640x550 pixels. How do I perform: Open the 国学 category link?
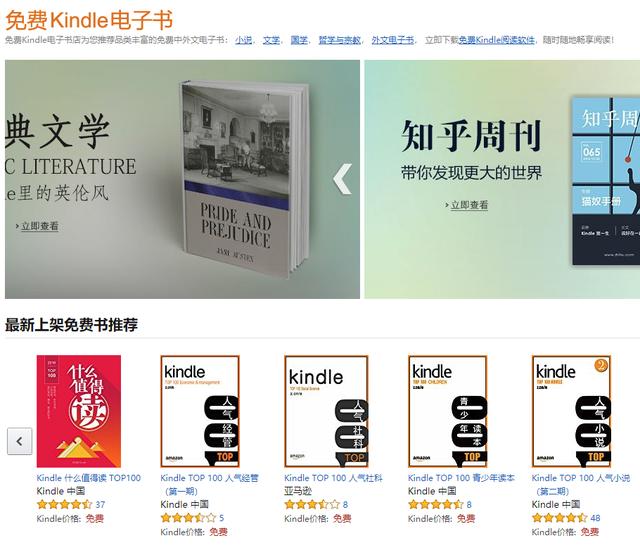click(x=299, y=40)
